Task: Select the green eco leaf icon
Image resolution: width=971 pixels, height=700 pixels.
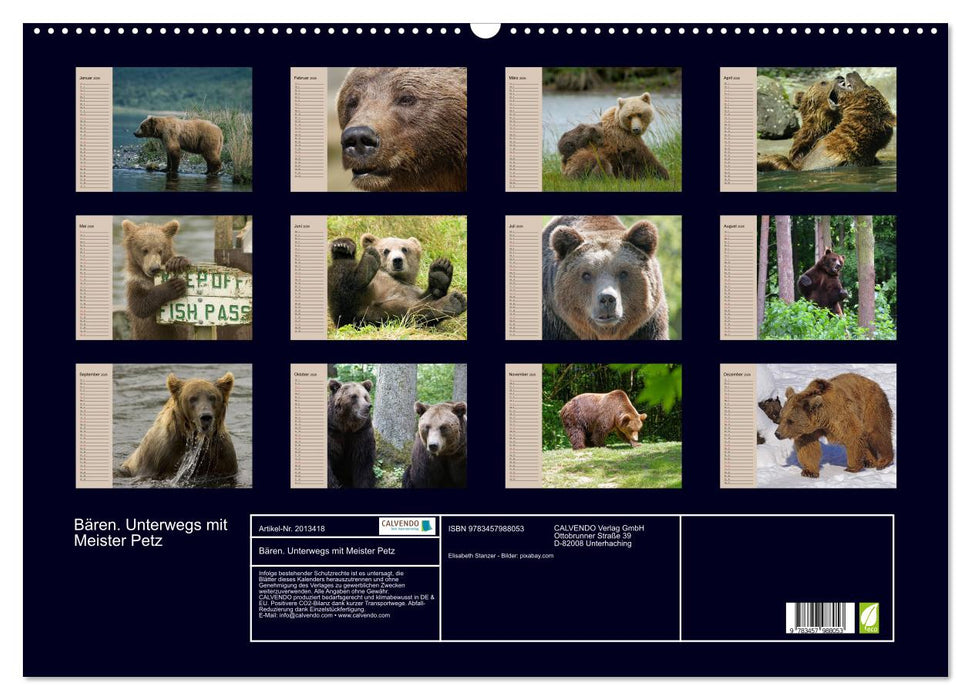Action: click(870, 617)
